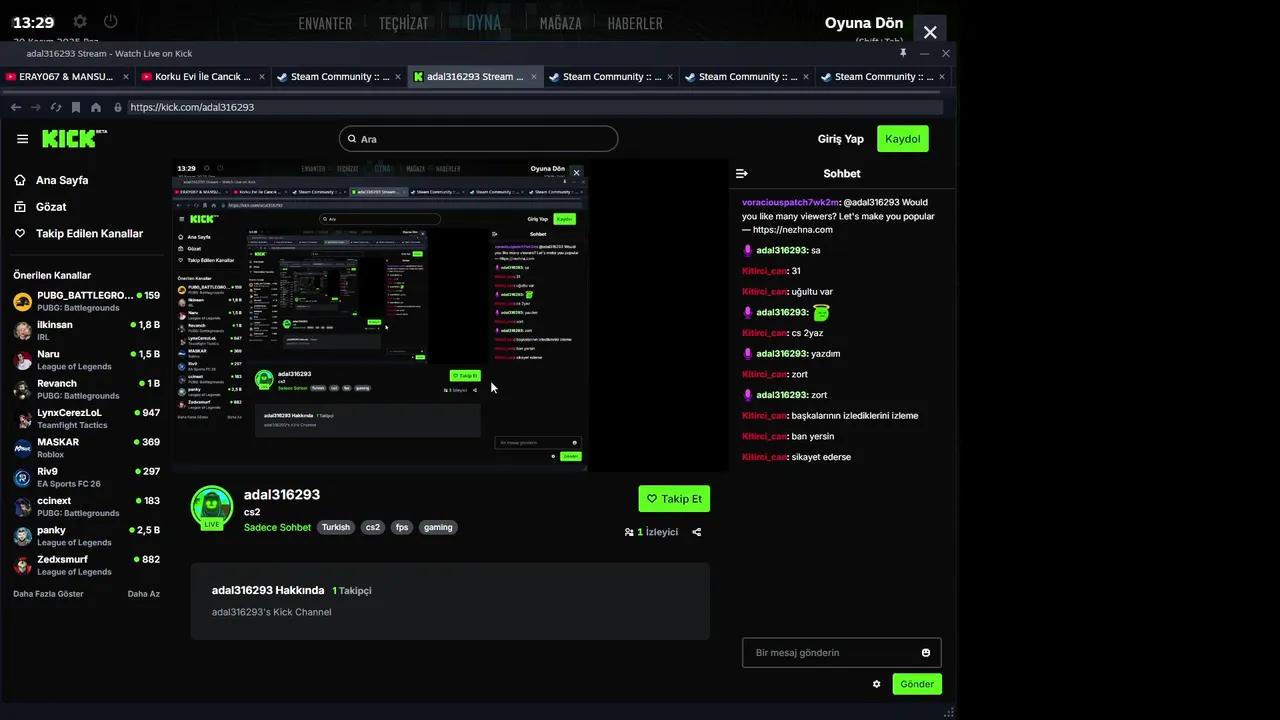Click the Giriş Yap login button

(840, 139)
